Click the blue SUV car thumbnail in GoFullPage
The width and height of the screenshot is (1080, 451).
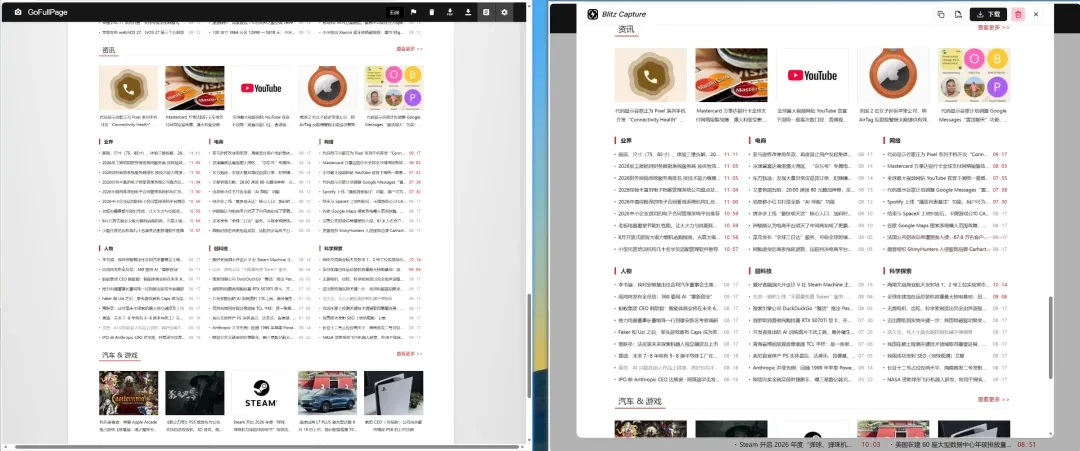point(327,392)
